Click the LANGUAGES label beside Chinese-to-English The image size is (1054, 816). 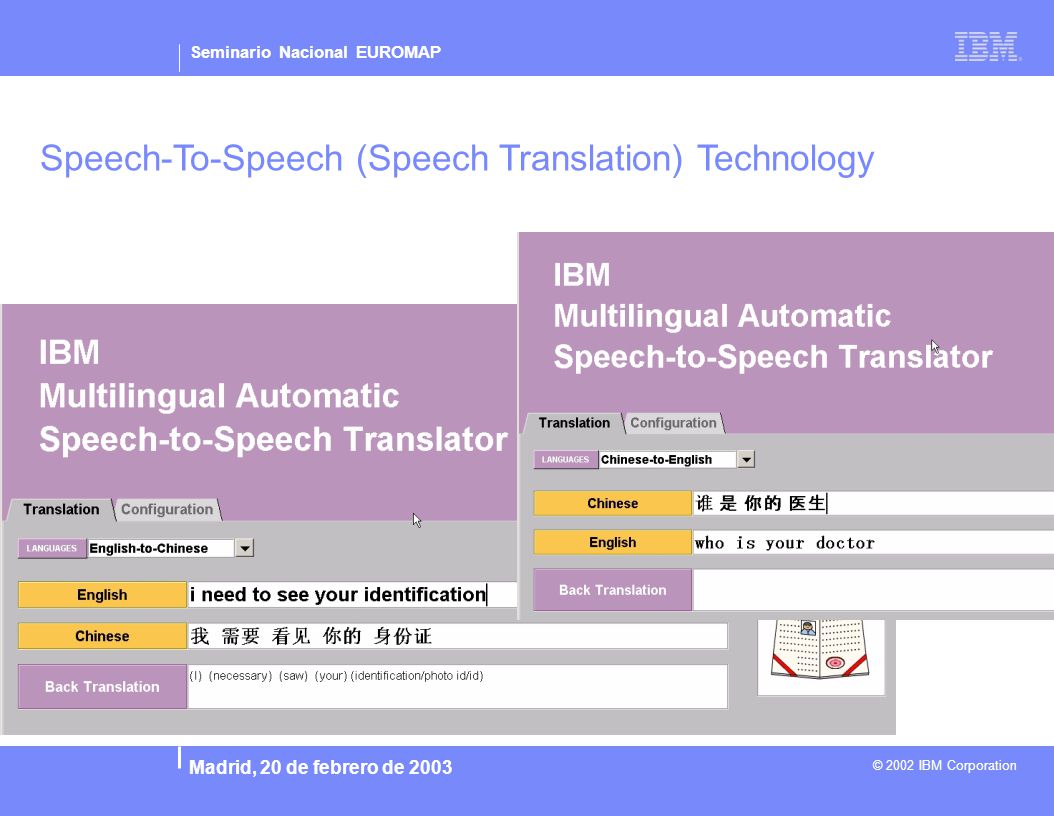pos(565,460)
